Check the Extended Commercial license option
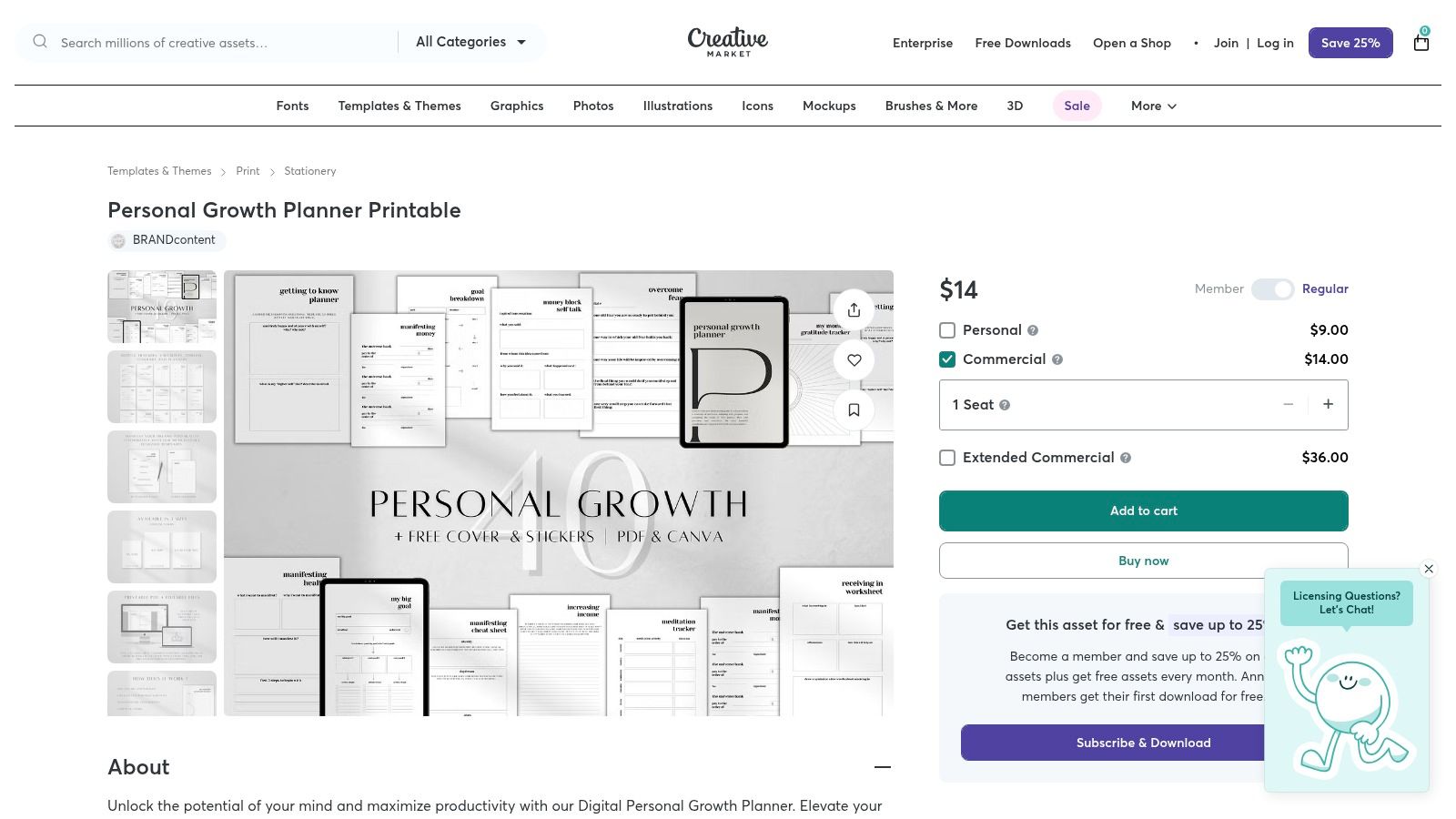This screenshot has height=819, width=1456. click(947, 458)
